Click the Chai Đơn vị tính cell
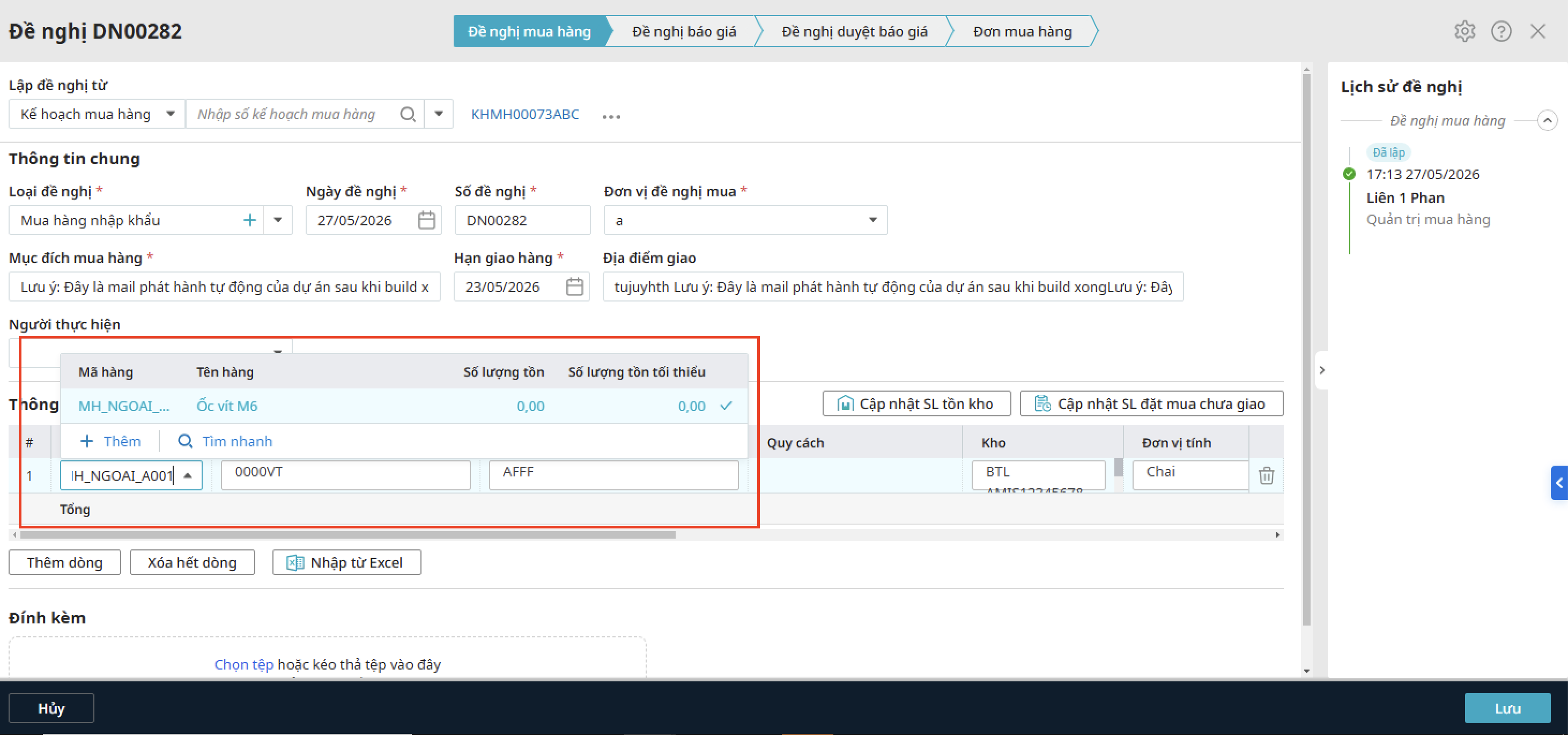 click(1190, 475)
